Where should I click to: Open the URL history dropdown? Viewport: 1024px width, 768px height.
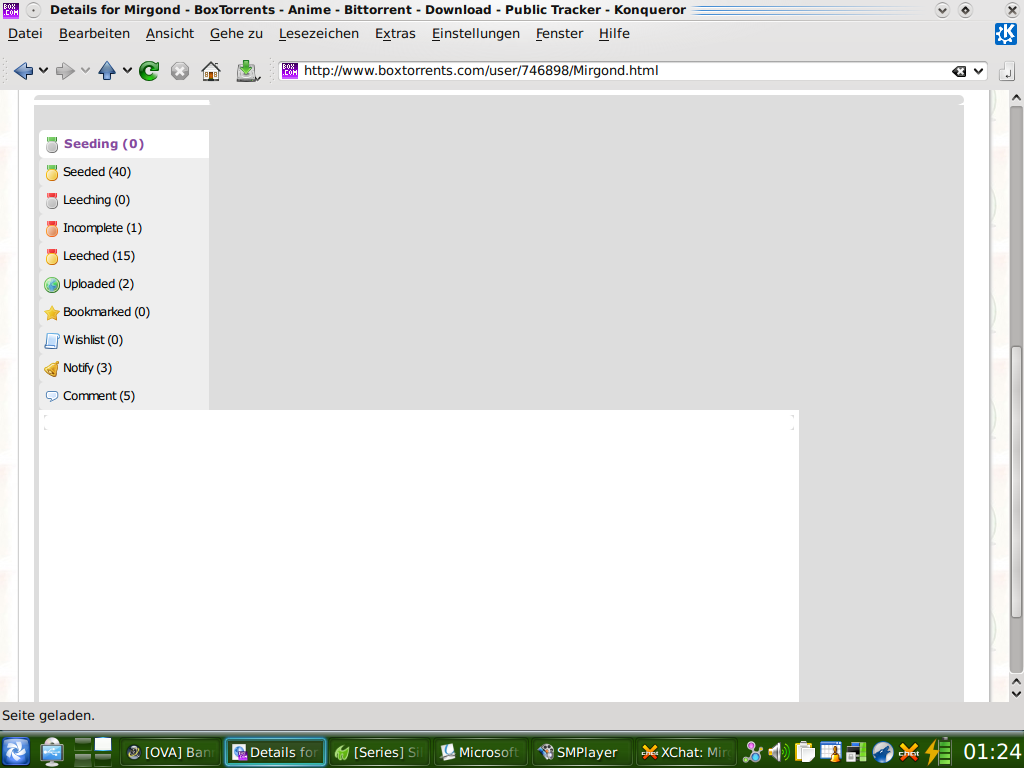point(979,71)
